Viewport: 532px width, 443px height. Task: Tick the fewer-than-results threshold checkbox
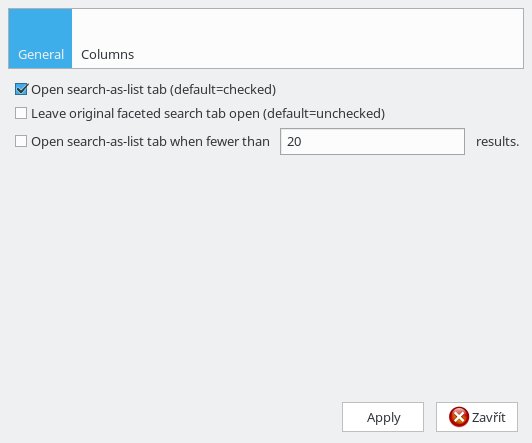[21, 141]
